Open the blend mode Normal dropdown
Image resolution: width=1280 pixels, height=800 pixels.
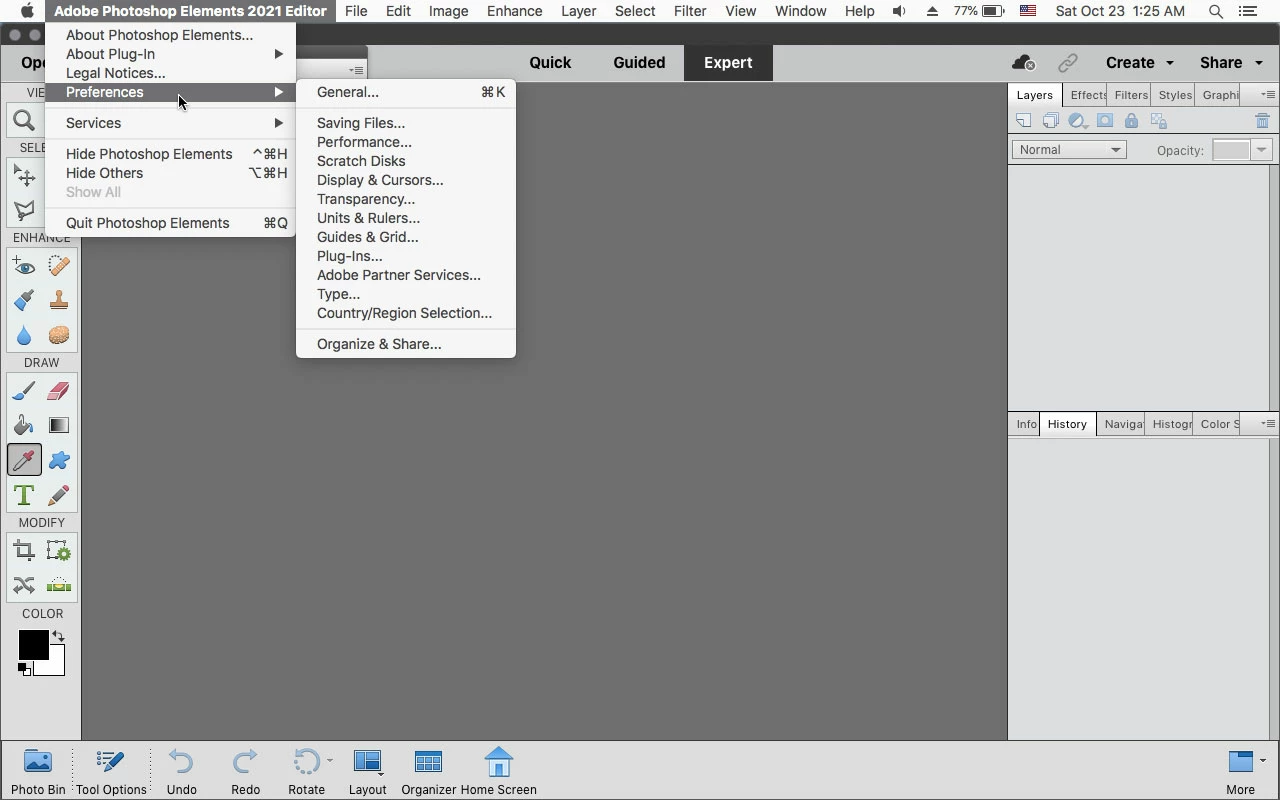tap(1069, 150)
